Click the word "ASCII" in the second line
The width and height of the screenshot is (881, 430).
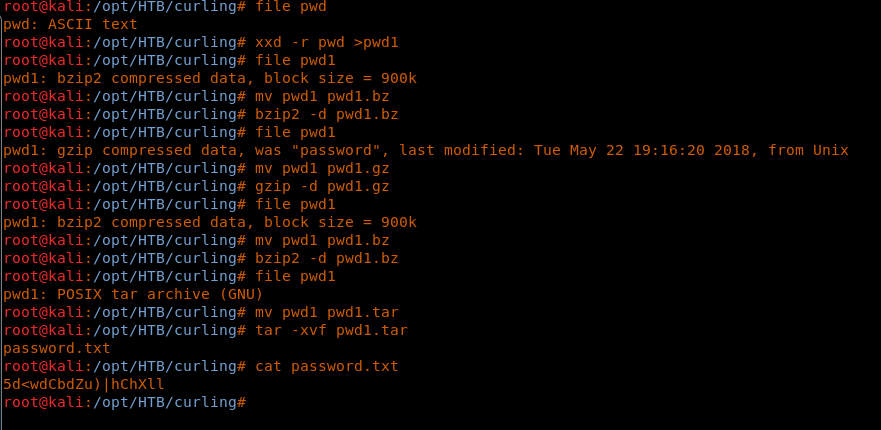[70, 25]
